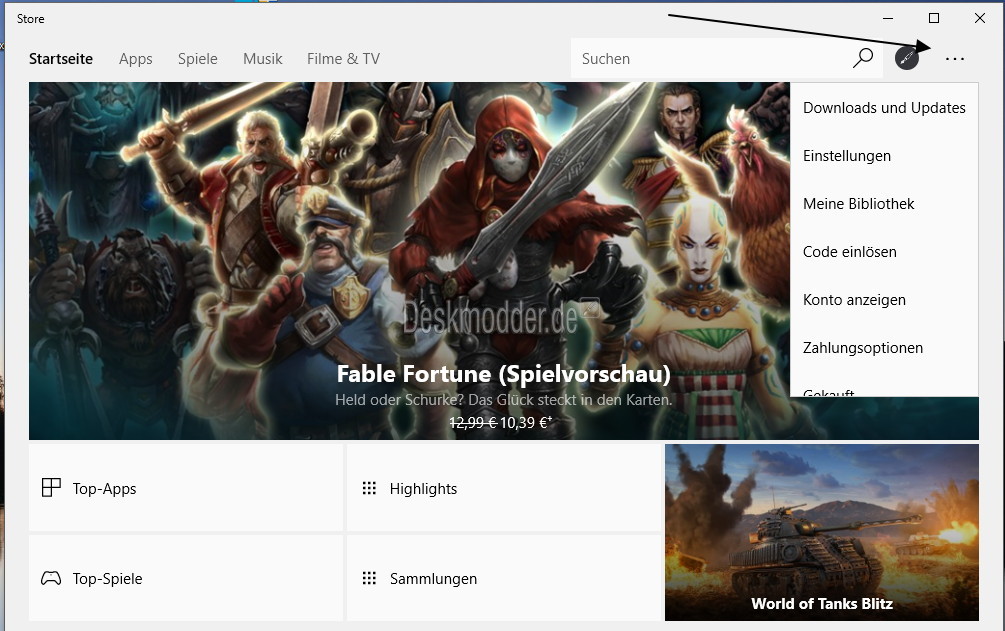Click the Sammlungen dots icon

(369, 578)
